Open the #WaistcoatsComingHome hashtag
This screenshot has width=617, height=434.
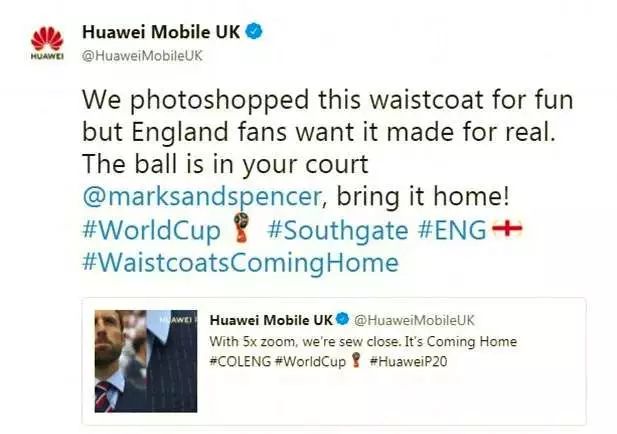click(x=240, y=262)
